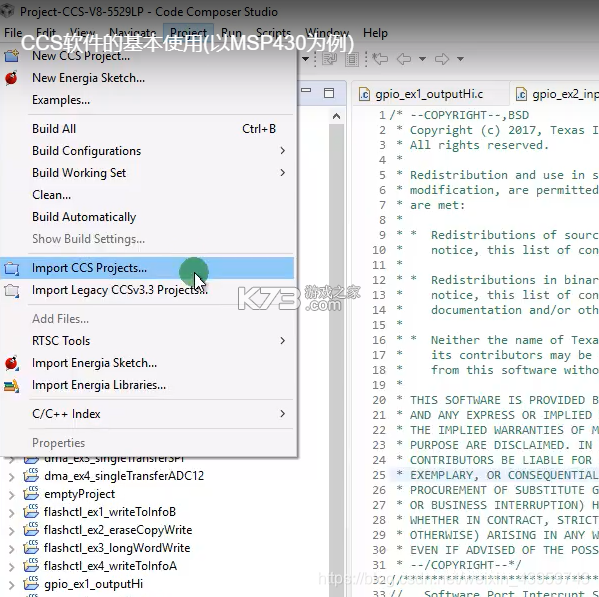The width and height of the screenshot is (599, 597).
Task: Select flashctl_ex4_writeToInfoA project label
Action: pos(110,566)
